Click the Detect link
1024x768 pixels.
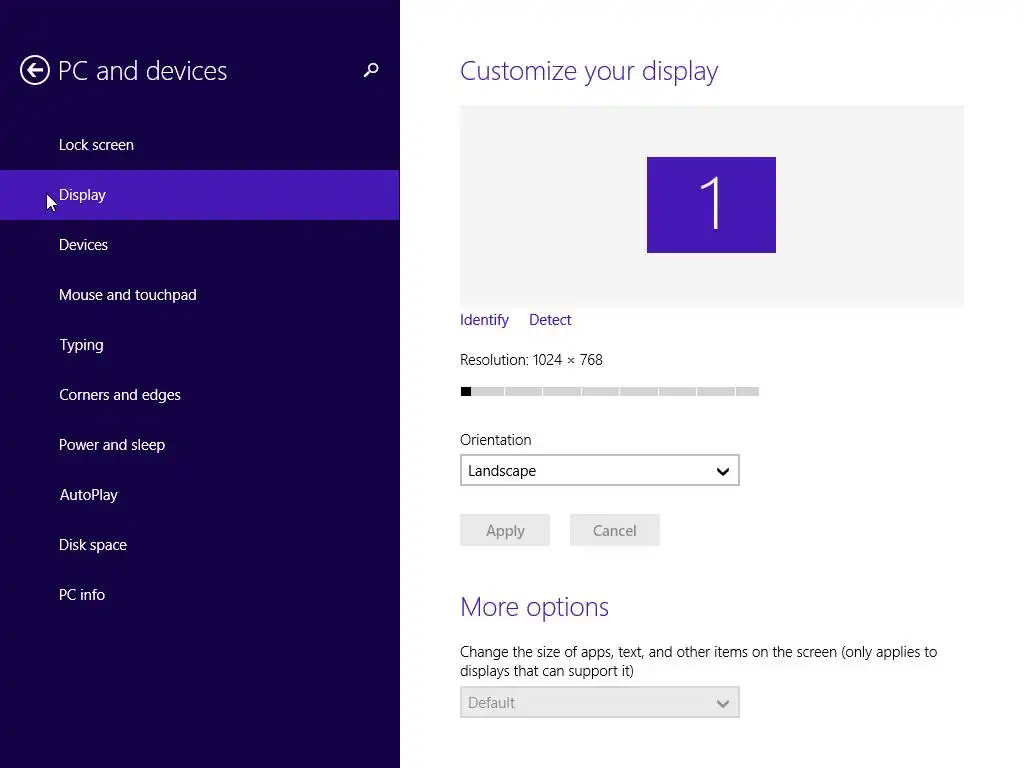coord(550,320)
